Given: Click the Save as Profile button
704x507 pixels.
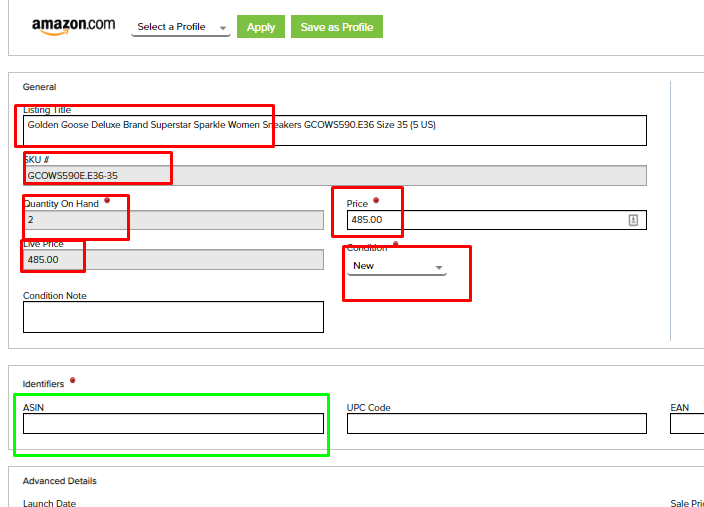Looking at the screenshot, I should pyautogui.click(x=337, y=27).
